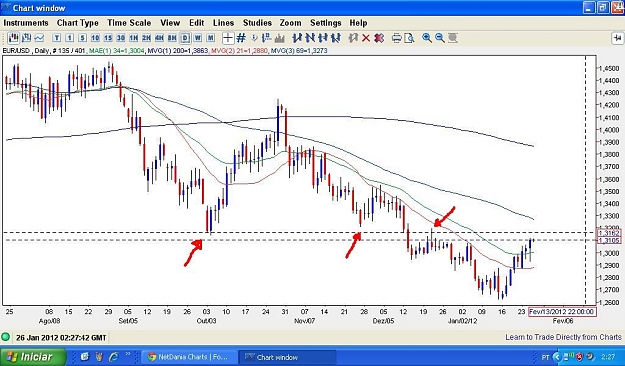Click Learn to Trade Directly from Charts link

563,337
